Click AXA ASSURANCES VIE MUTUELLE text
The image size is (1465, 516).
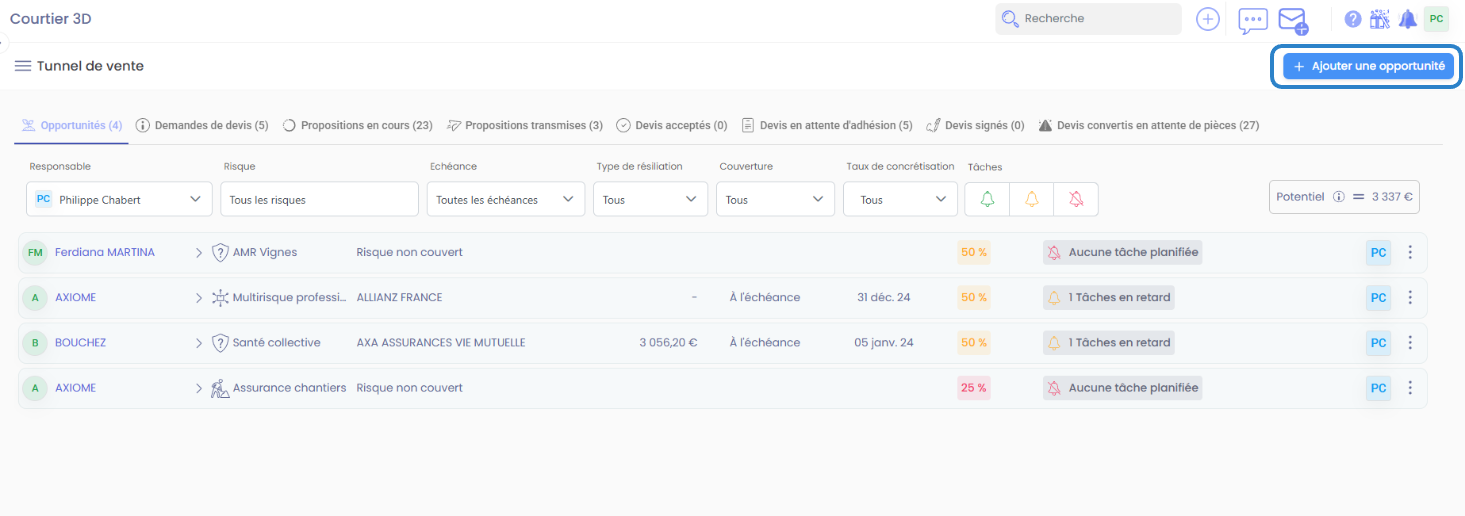tap(441, 343)
